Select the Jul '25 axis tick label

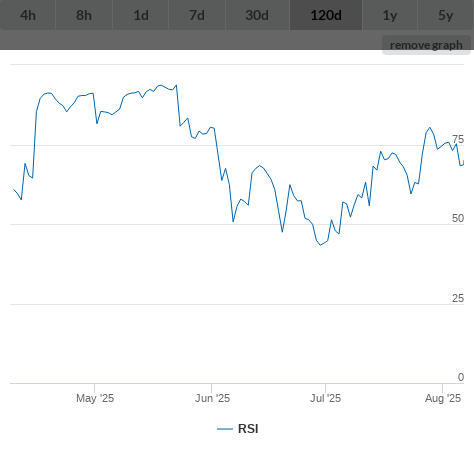coord(325,398)
